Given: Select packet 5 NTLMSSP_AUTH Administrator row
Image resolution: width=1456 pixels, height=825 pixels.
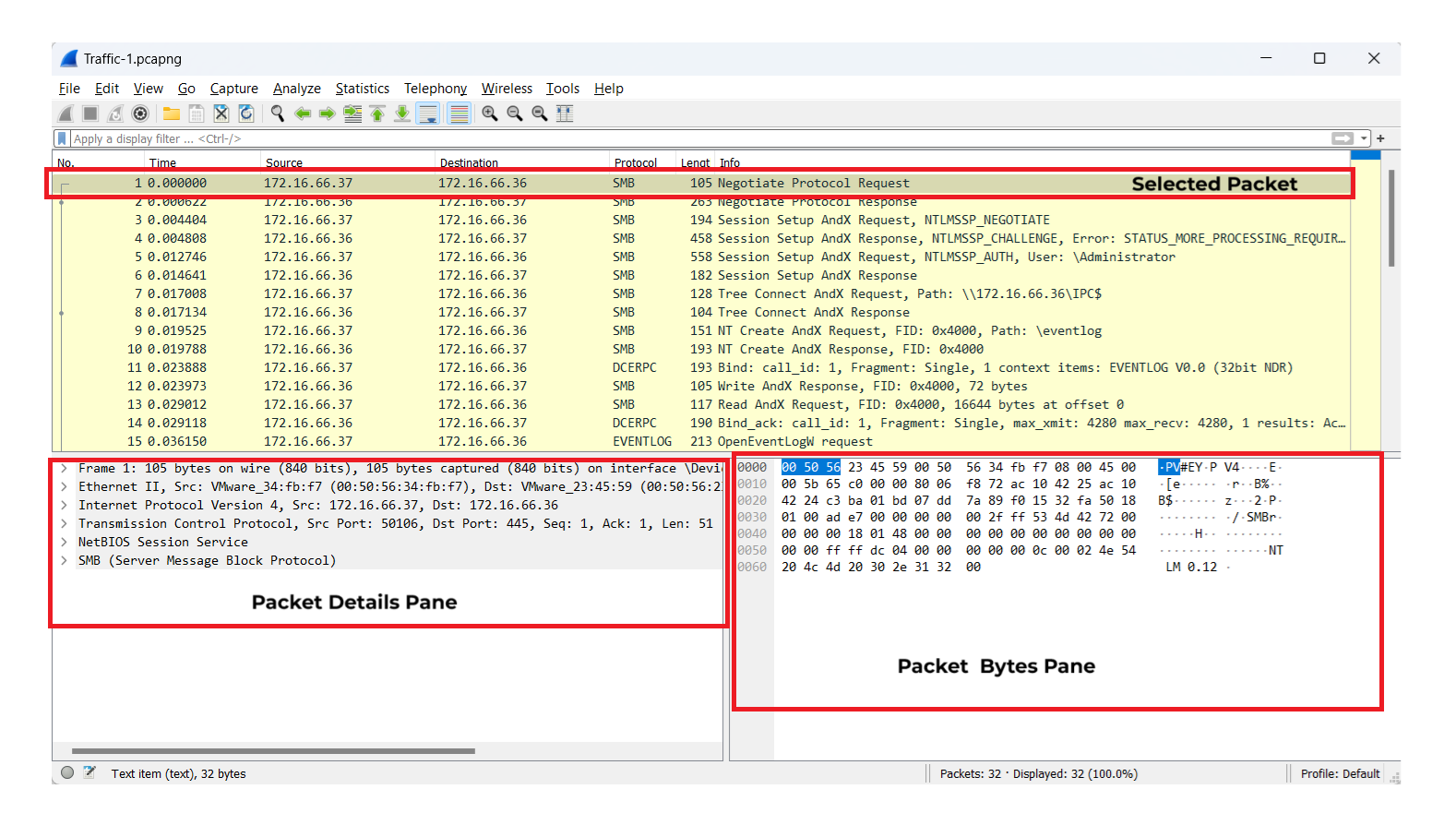Looking at the screenshot, I should pyautogui.click(x=703, y=257).
